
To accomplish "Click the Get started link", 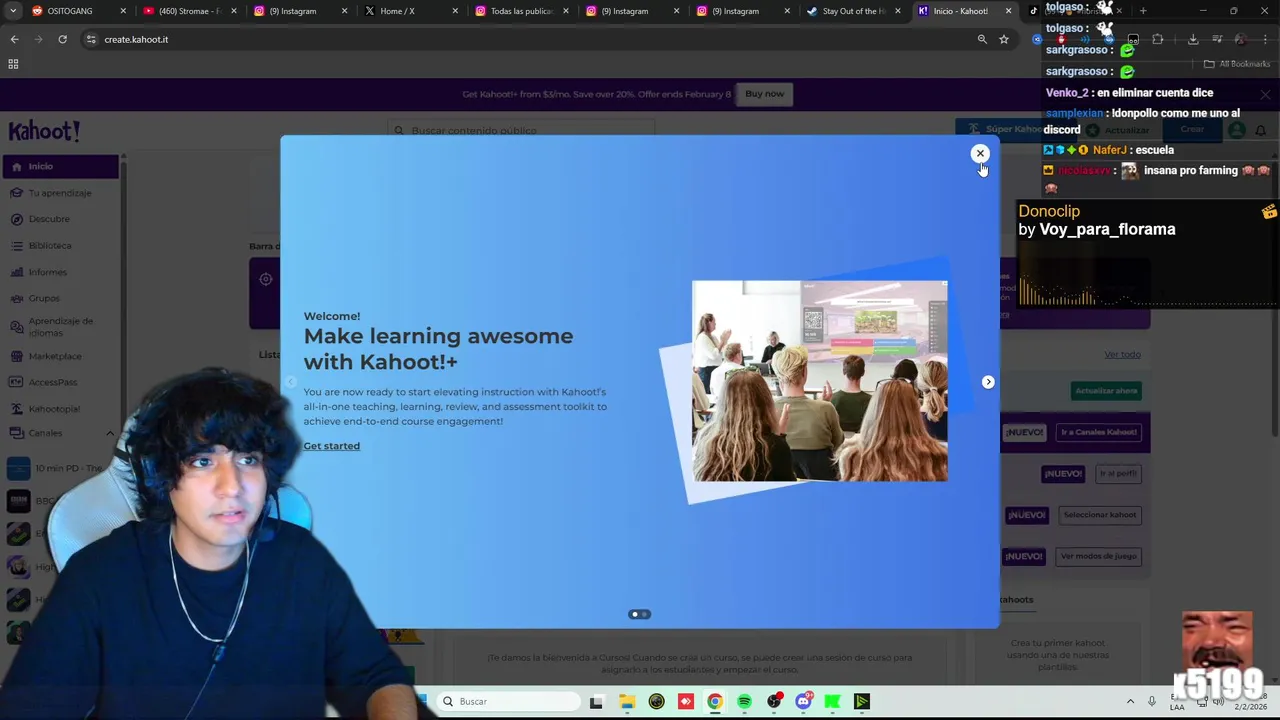I will [x=331, y=446].
